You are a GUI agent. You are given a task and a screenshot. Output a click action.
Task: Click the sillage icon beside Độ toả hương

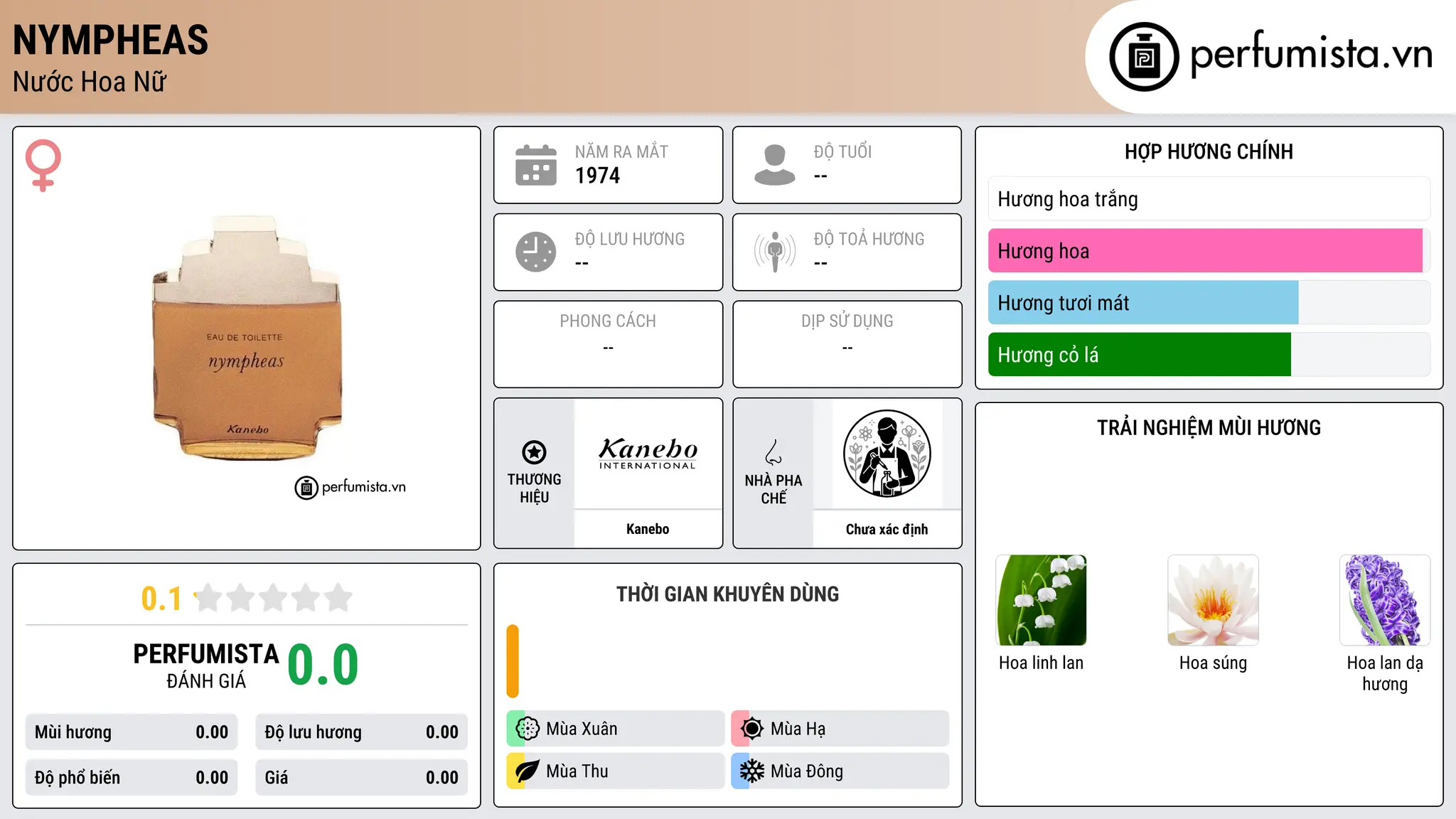pos(774,252)
